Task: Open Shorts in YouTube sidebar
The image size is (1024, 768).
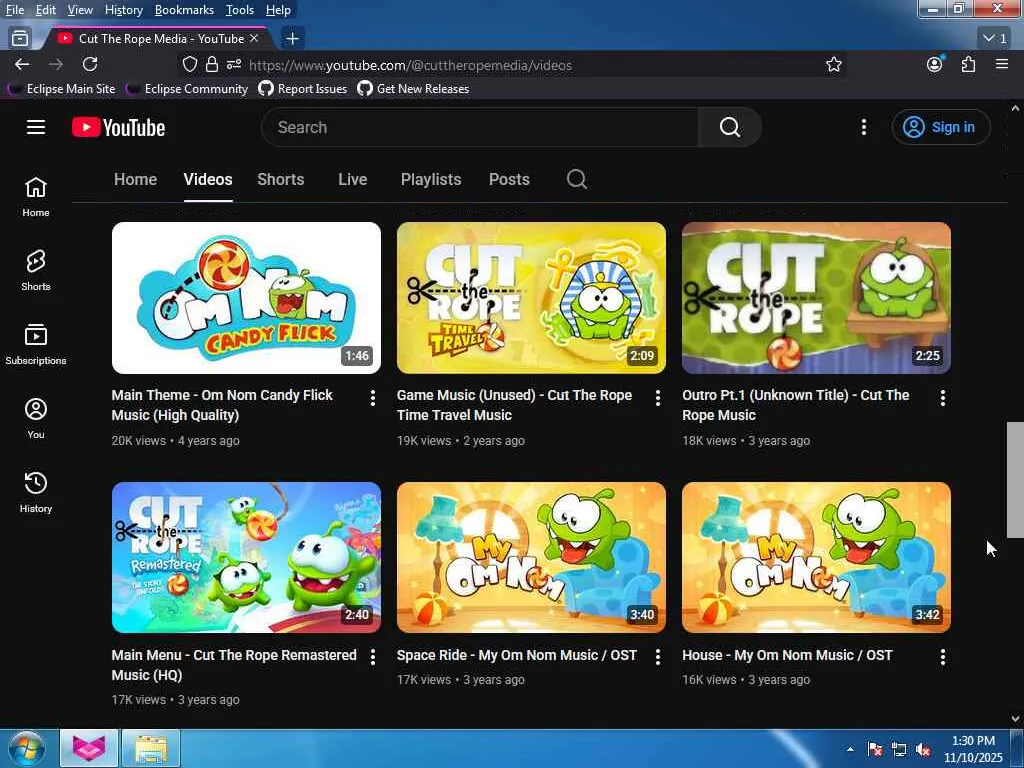Action: (36, 270)
